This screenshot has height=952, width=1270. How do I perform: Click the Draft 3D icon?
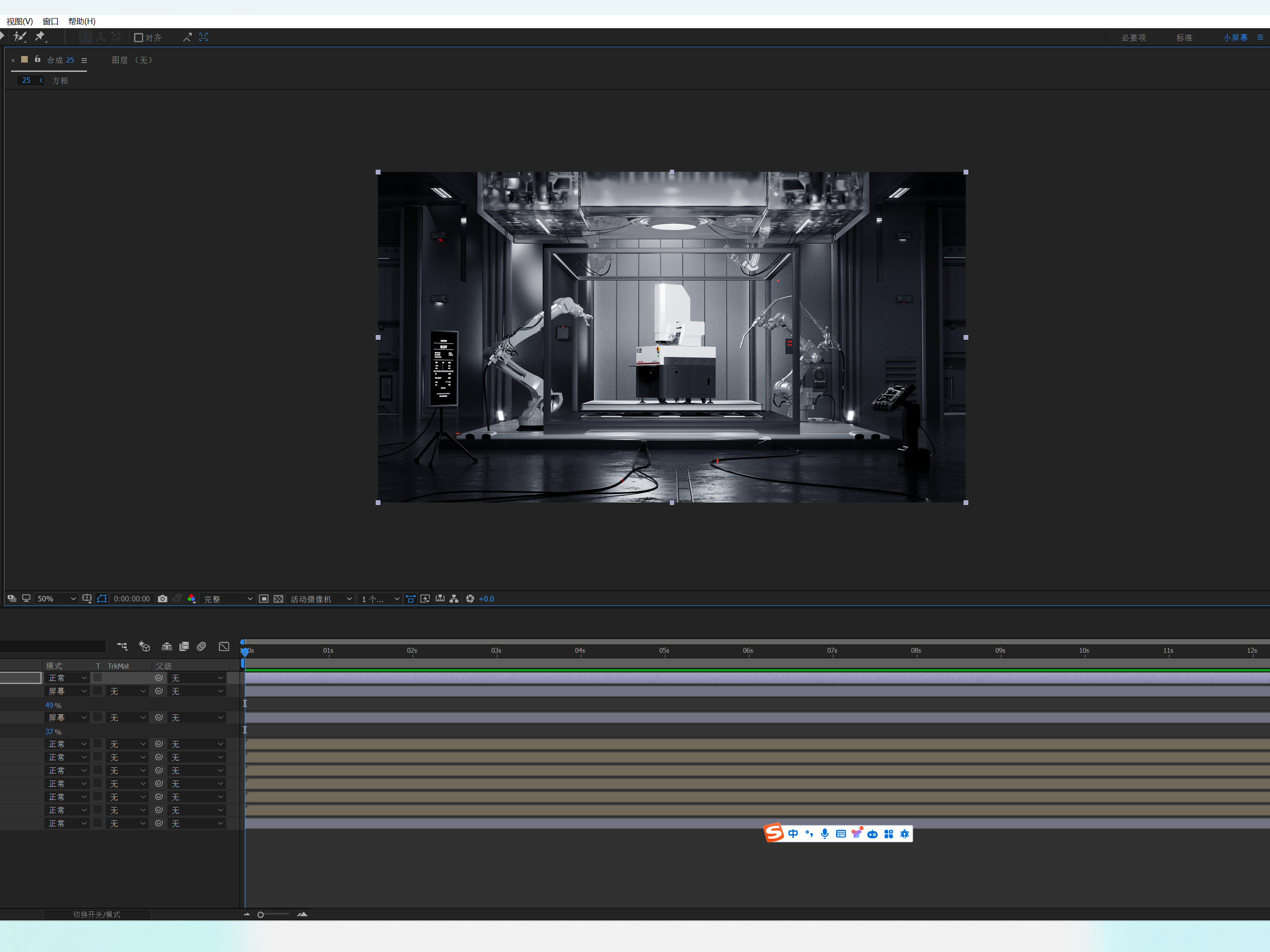[x=144, y=647]
